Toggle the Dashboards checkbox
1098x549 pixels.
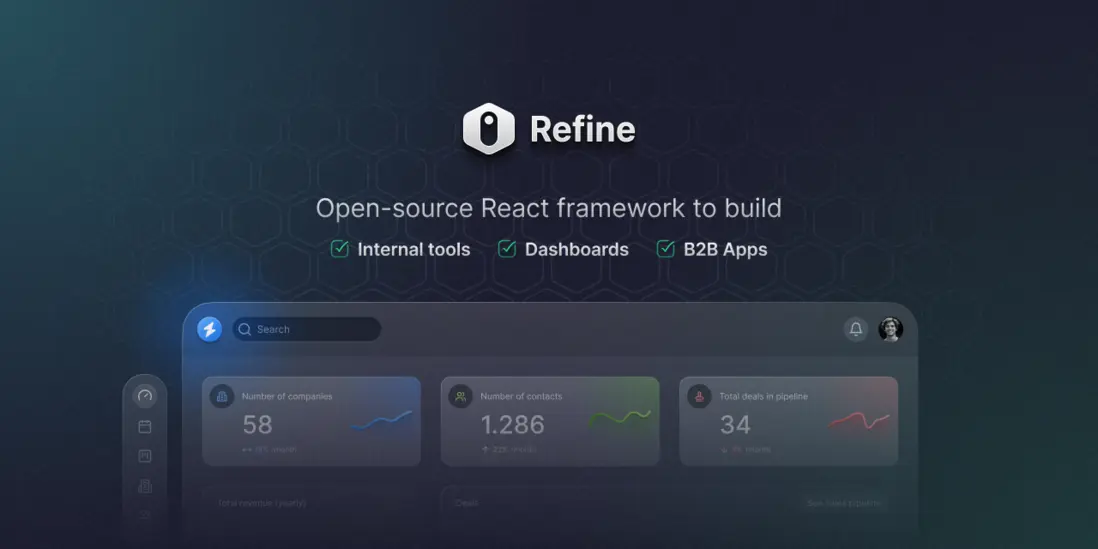[x=507, y=249]
